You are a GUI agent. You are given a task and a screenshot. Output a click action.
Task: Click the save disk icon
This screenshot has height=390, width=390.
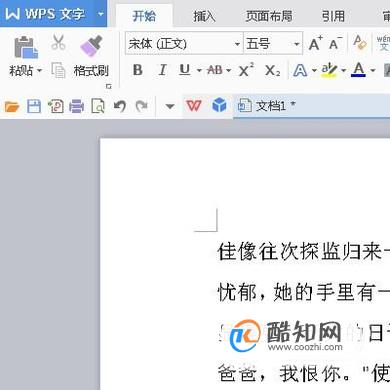(34, 107)
